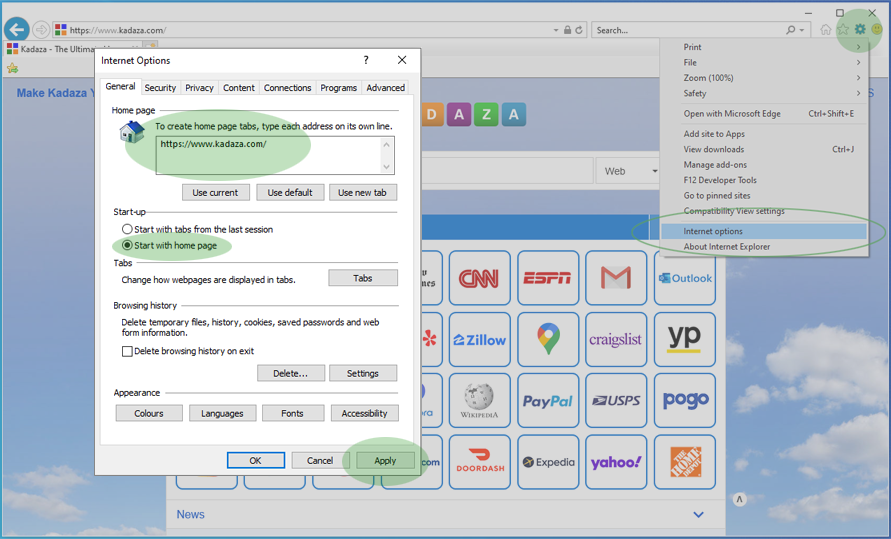Click the Internet Options help question mark
The image size is (891, 539).
point(366,60)
